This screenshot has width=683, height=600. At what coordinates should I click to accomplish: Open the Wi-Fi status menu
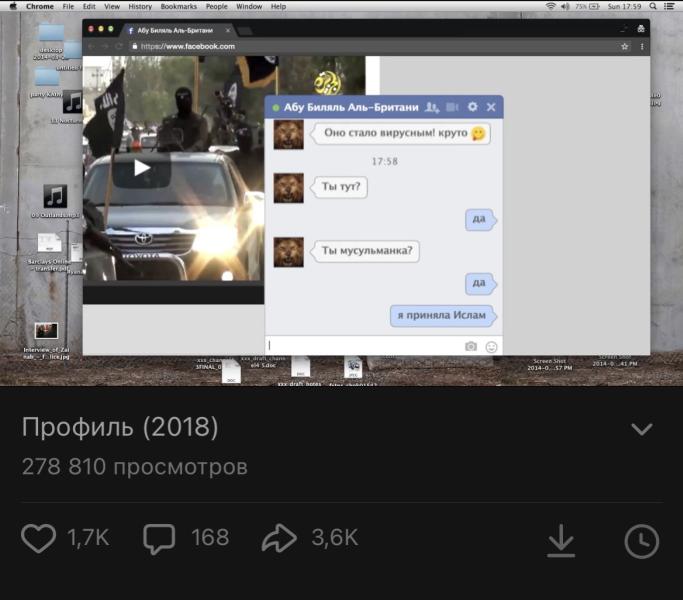pos(551,6)
